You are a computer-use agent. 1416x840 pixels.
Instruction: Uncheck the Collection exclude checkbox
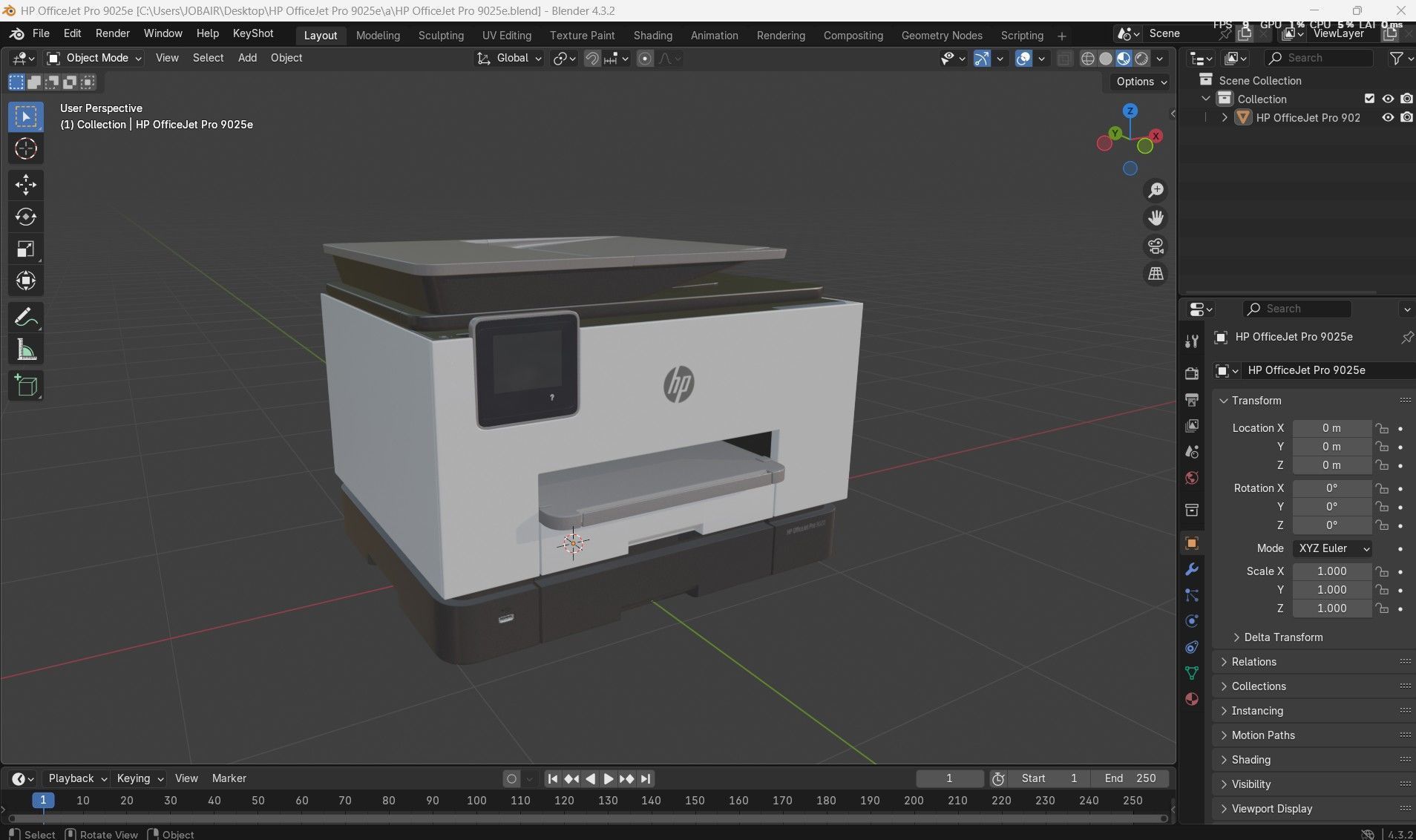(1370, 99)
